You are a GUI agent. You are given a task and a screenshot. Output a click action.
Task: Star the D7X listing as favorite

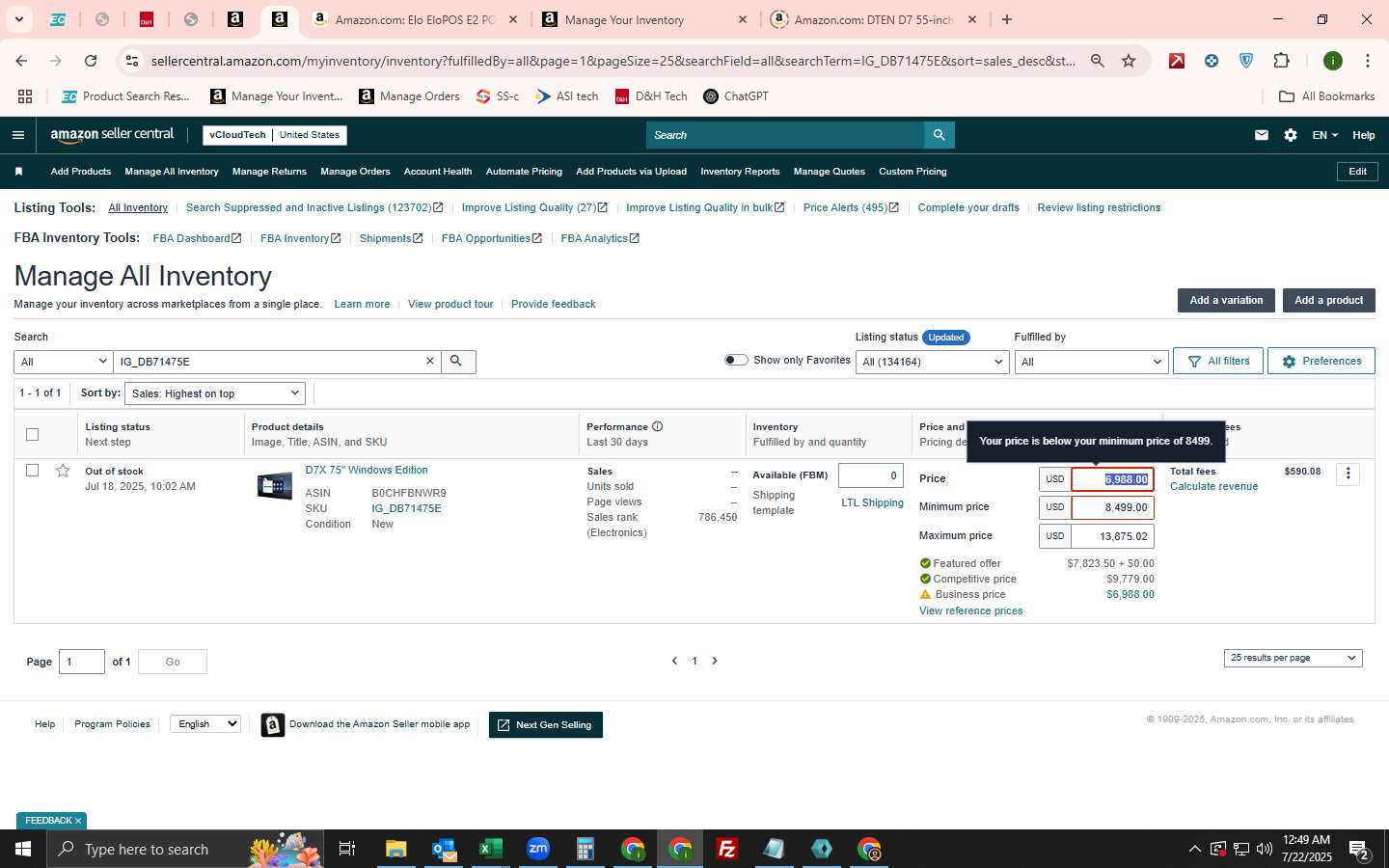point(63,471)
